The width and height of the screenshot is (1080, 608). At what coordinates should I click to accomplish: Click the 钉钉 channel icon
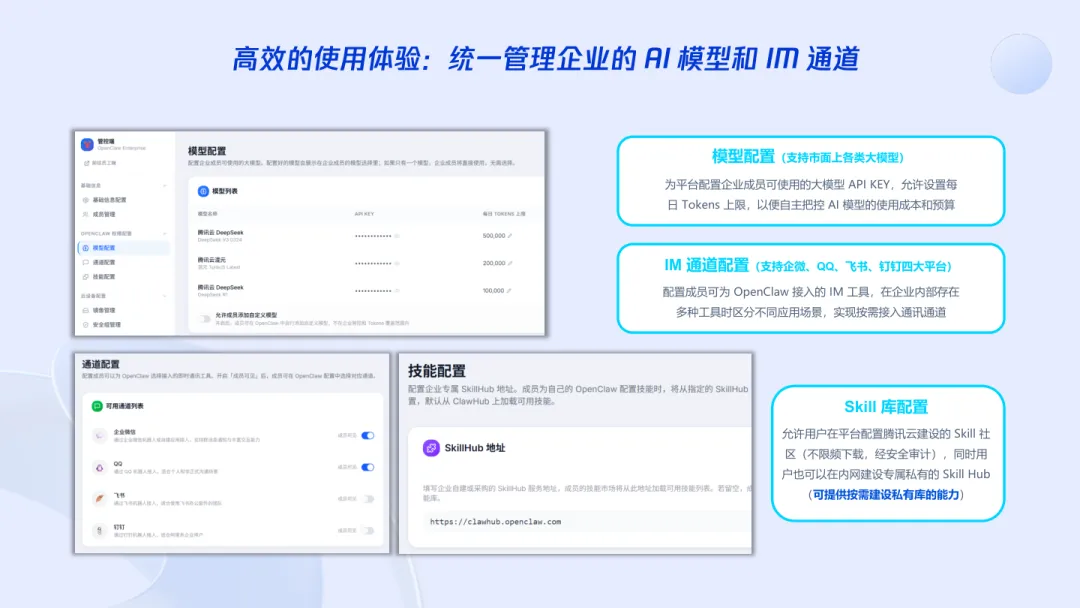coord(99,530)
